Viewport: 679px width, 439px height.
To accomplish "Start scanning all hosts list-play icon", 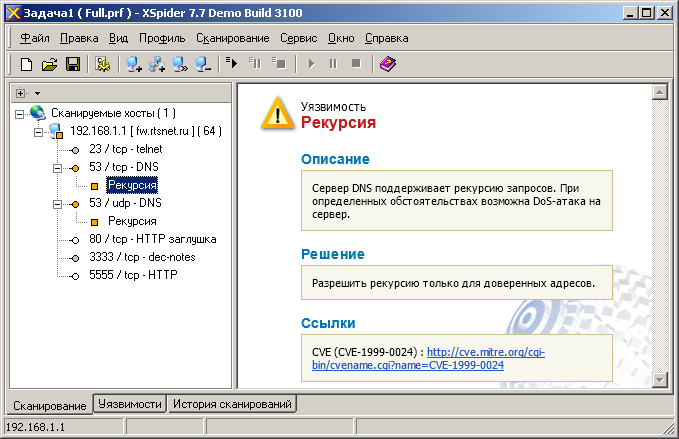I will 232,64.
